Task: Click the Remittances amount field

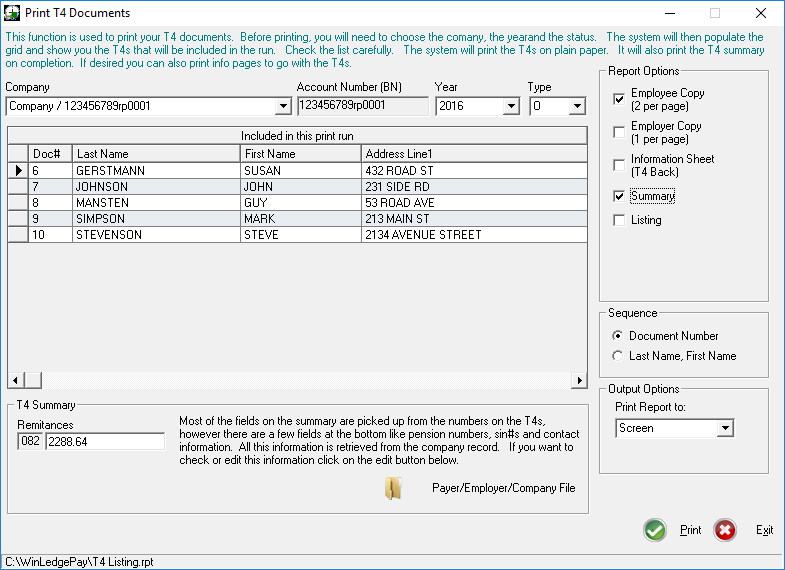Action: point(104,441)
